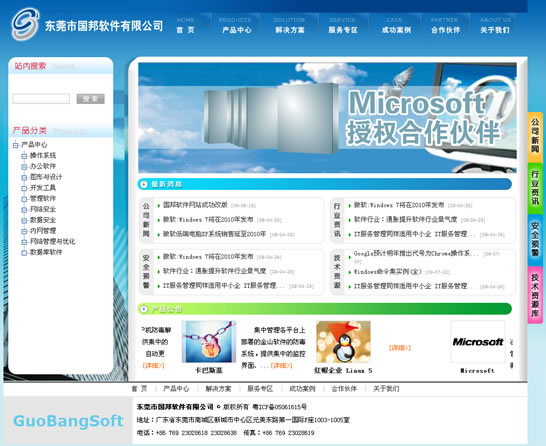Open Windows命令集实例(全) article

pyautogui.click(x=388, y=272)
